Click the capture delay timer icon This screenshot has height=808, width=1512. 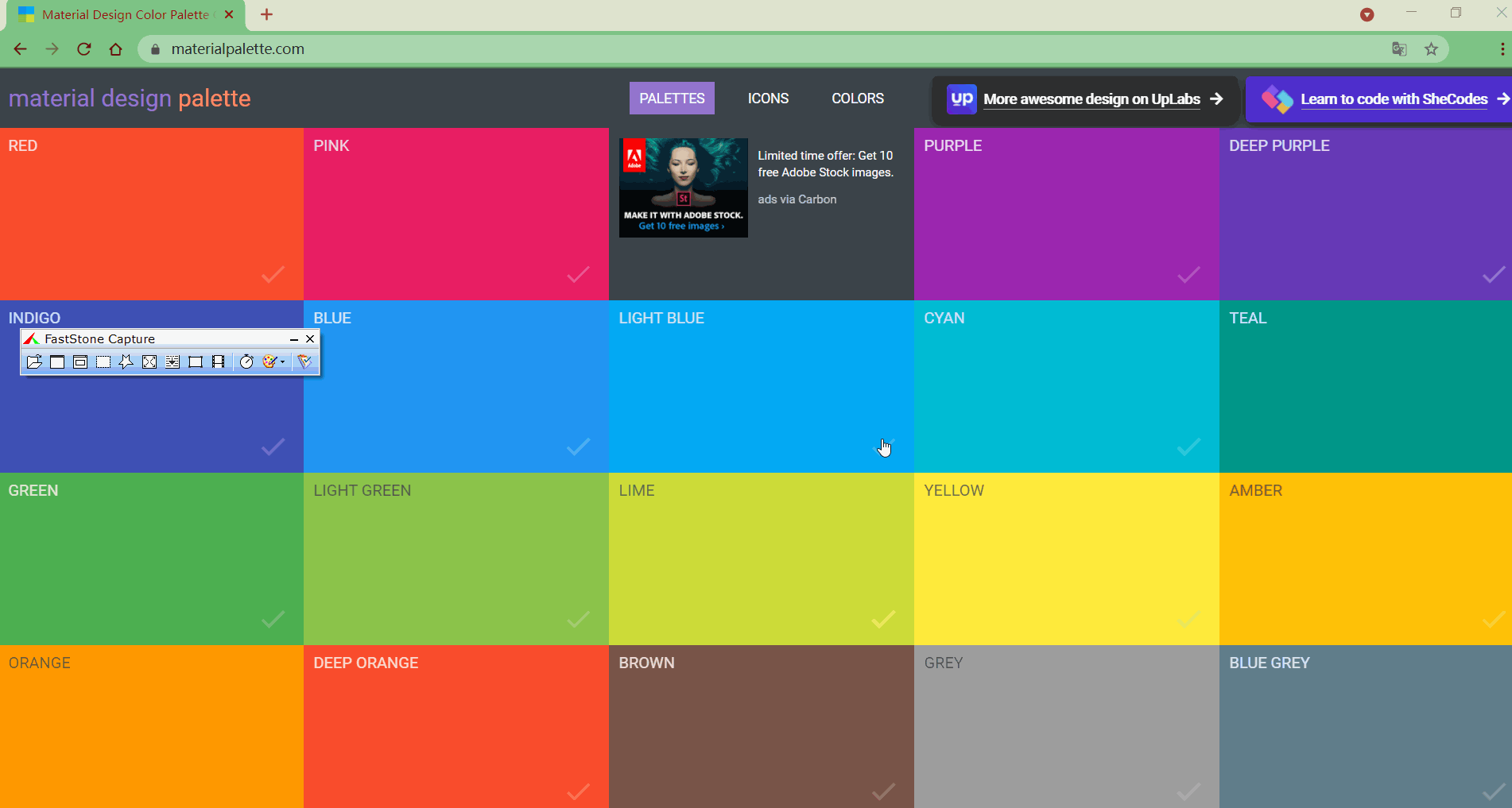point(246,362)
